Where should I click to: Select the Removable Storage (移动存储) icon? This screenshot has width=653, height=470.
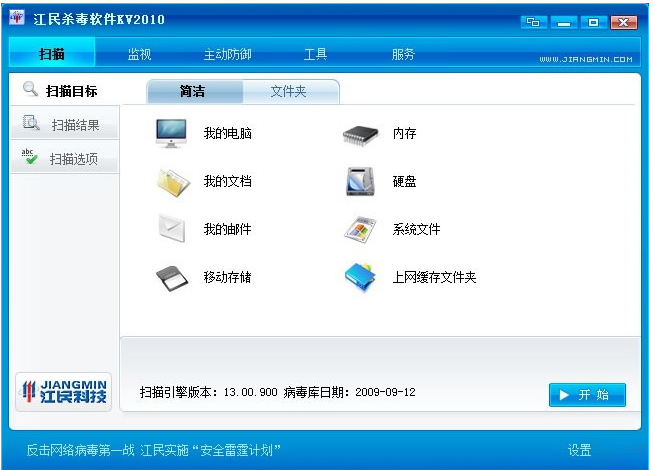click(x=171, y=277)
